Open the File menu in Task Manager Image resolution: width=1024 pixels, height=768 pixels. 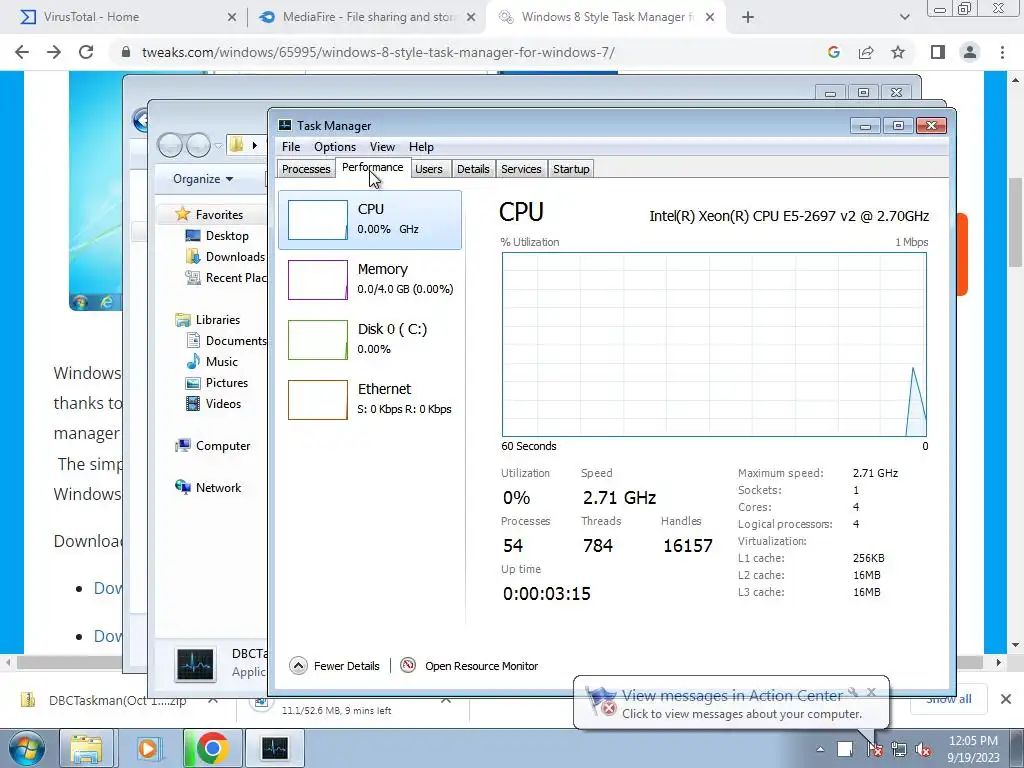[x=291, y=147]
